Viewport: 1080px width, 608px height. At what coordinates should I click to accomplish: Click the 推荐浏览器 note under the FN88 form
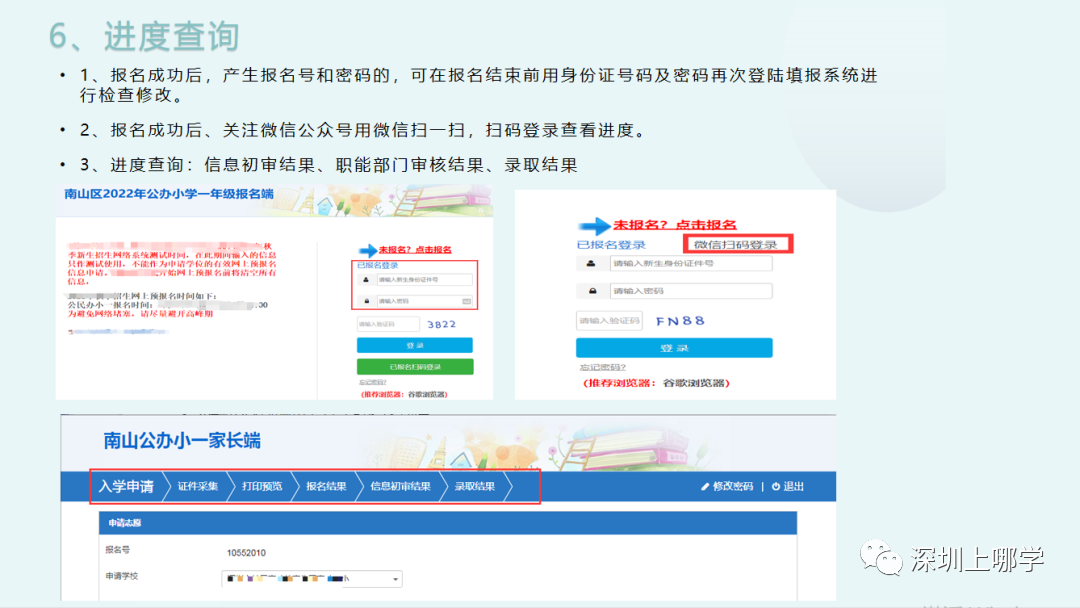click(x=656, y=383)
